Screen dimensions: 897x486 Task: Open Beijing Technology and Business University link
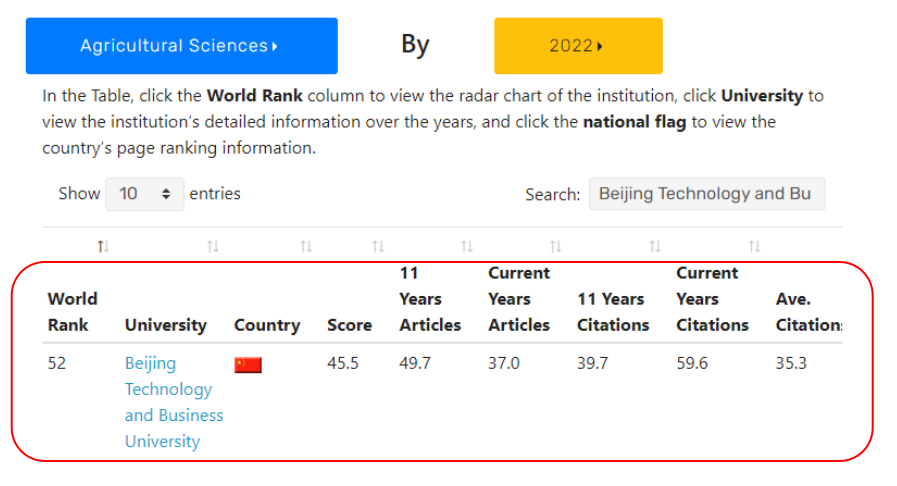(173, 402)
